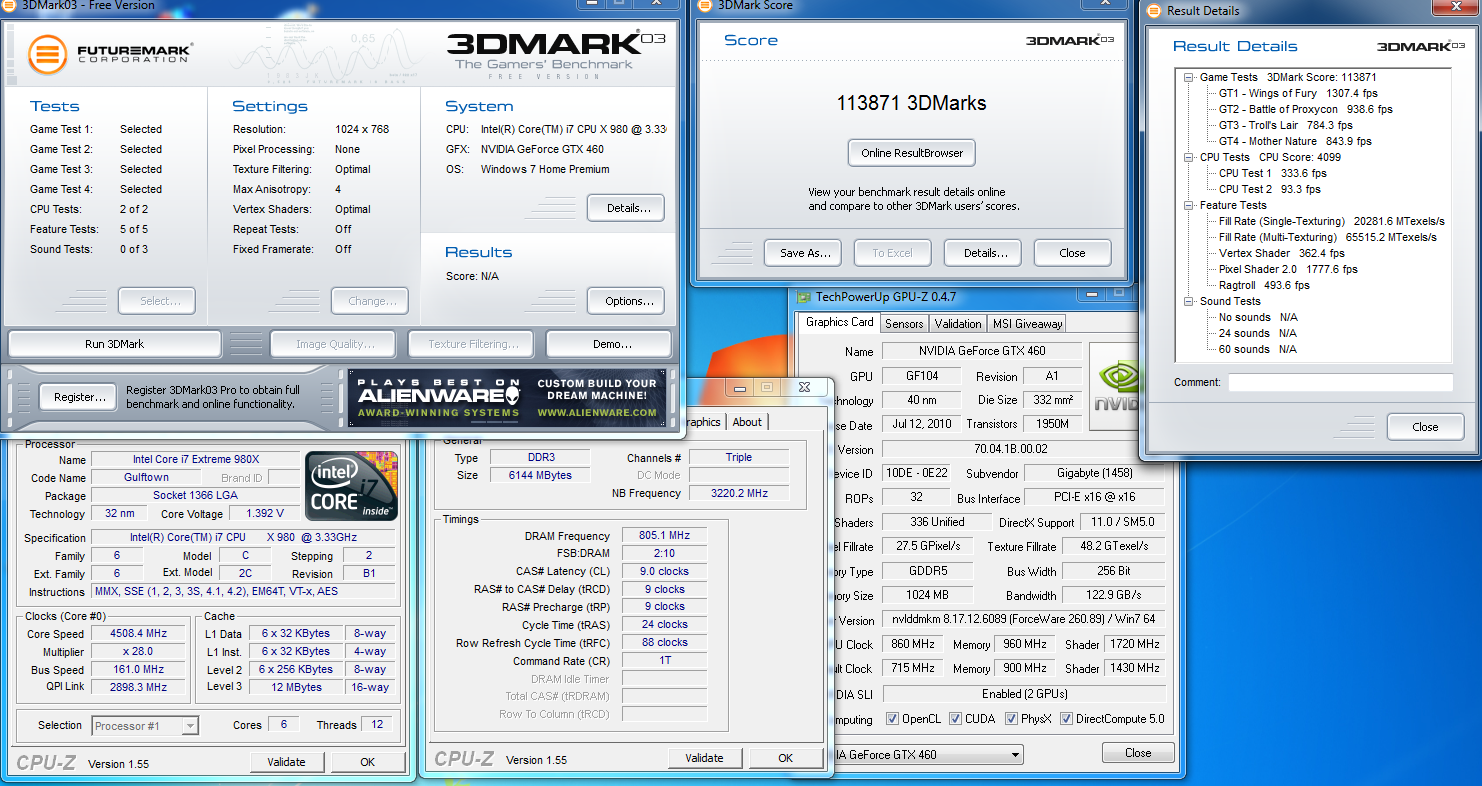Viewport: 1482px width, 786px height.
Task: Collapse the Feature Tests tree node
Action: tap(1188, 205)
